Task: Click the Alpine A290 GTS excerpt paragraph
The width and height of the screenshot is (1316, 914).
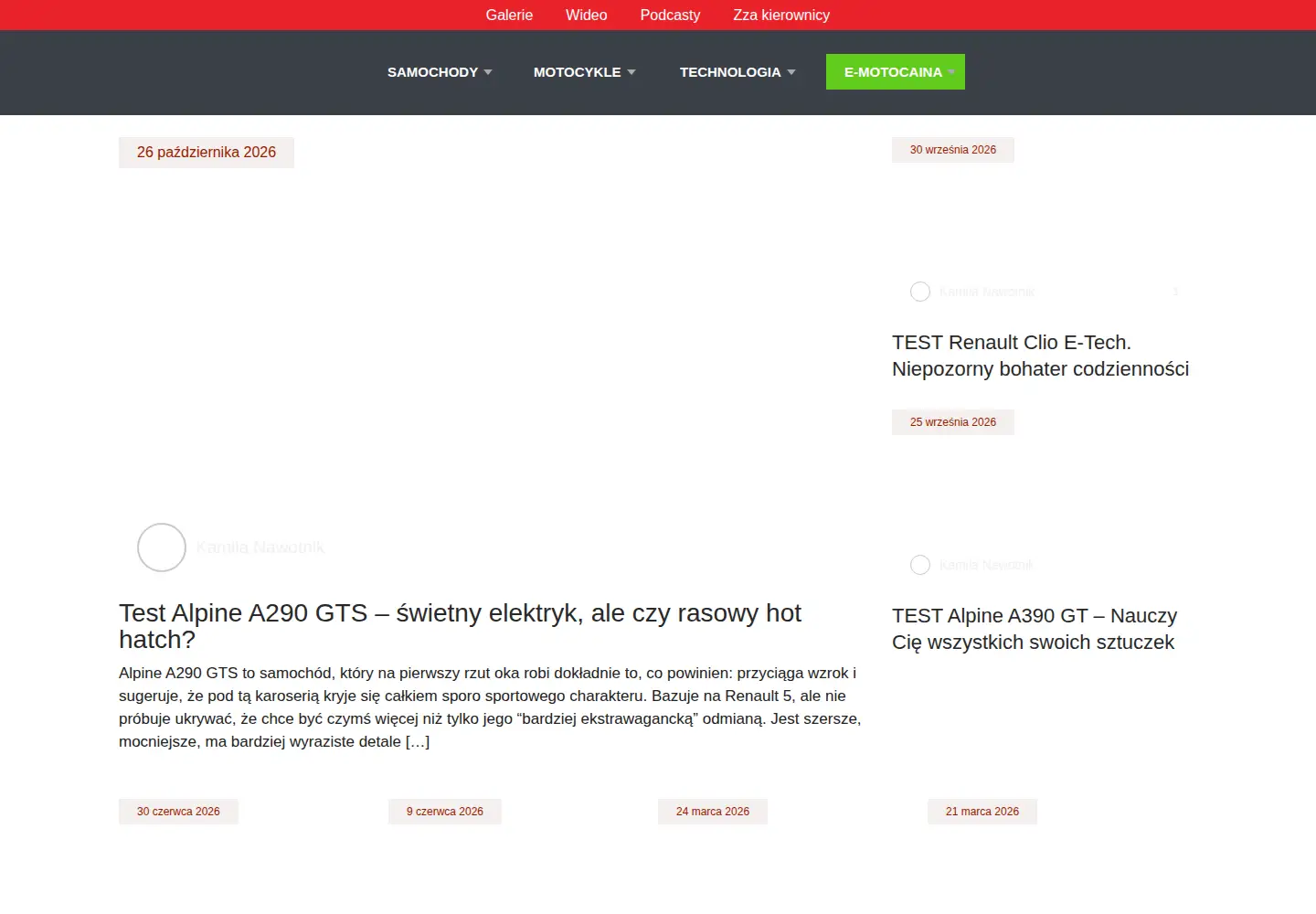Action: 490,707
